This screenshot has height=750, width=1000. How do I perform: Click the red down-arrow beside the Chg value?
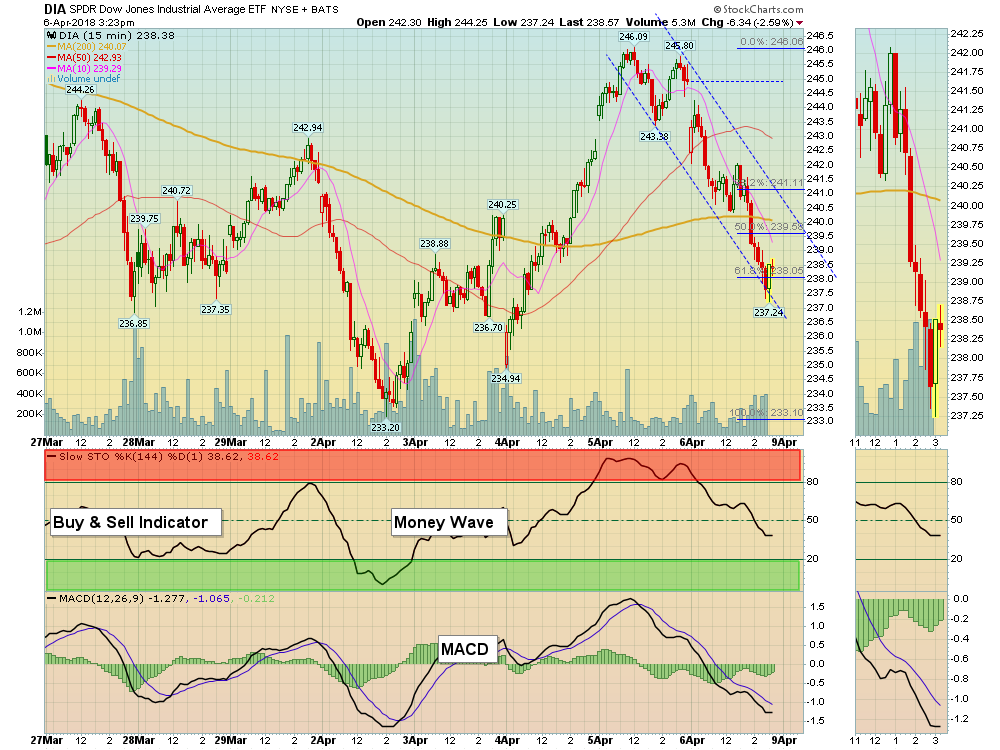coord(800,23)
